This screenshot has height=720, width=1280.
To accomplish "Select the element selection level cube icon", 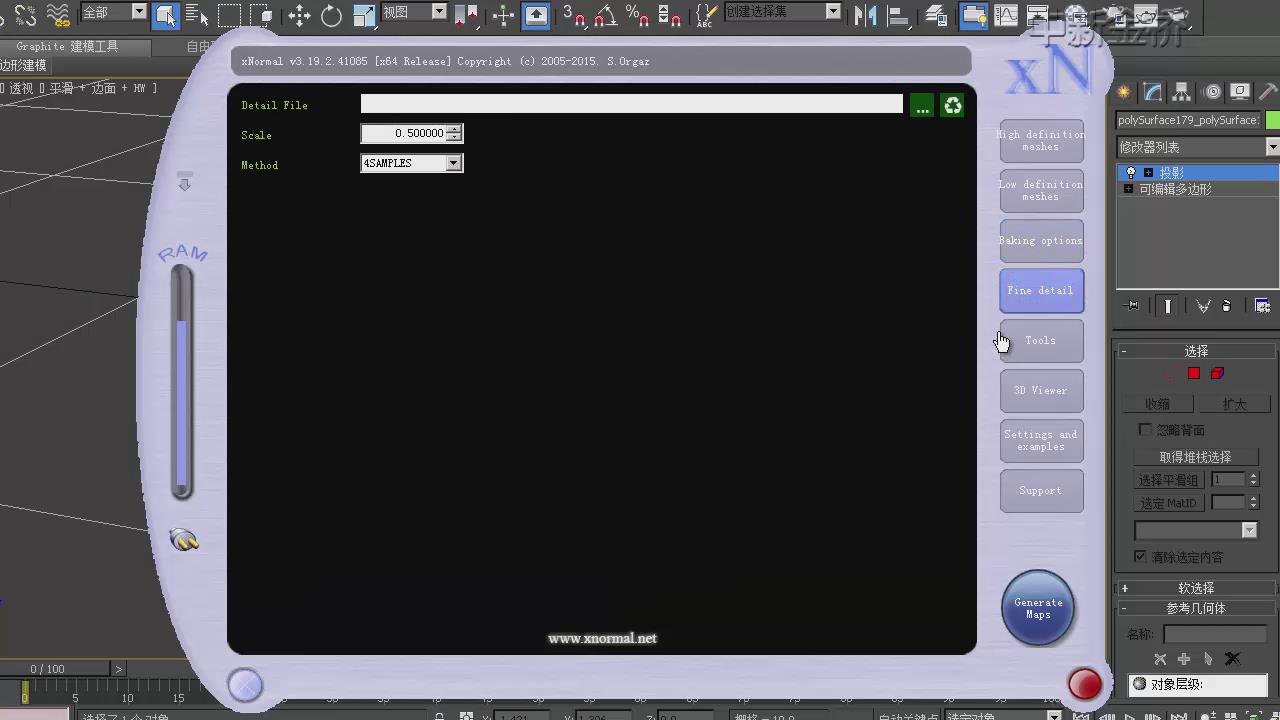I will click(1217, 373).
